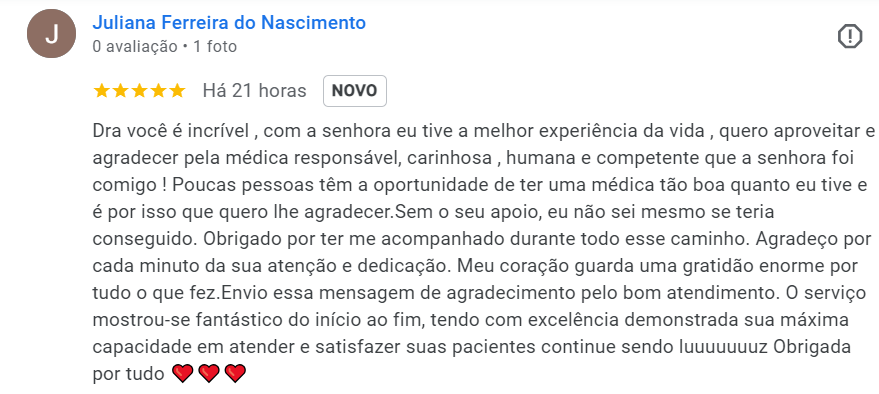This screenshot has width=879, height=394.
Task: Click the second yellow rating star
Action: pyautogui.click(x=121, y=91)
